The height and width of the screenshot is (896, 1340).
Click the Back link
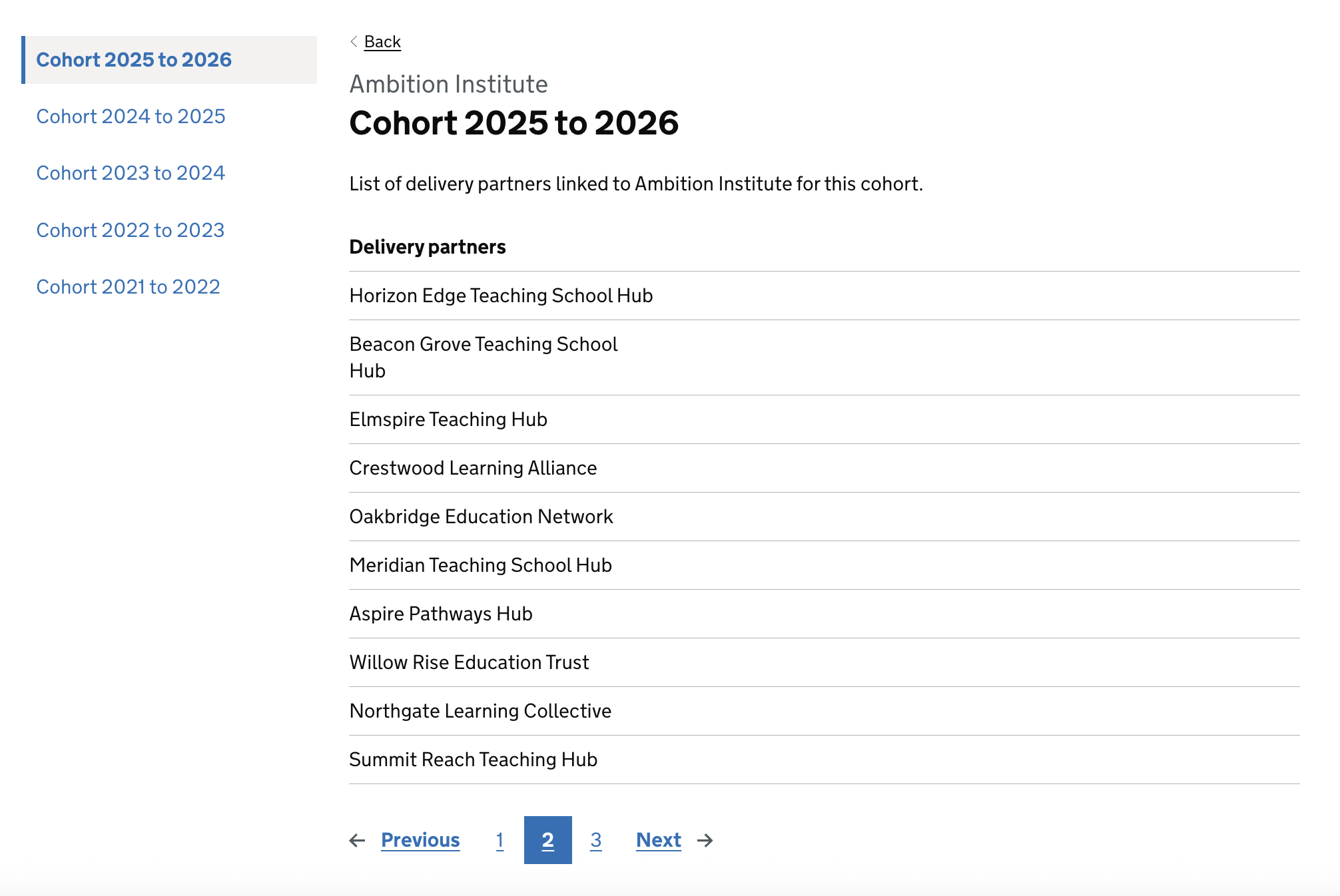(x=382, y=41)
